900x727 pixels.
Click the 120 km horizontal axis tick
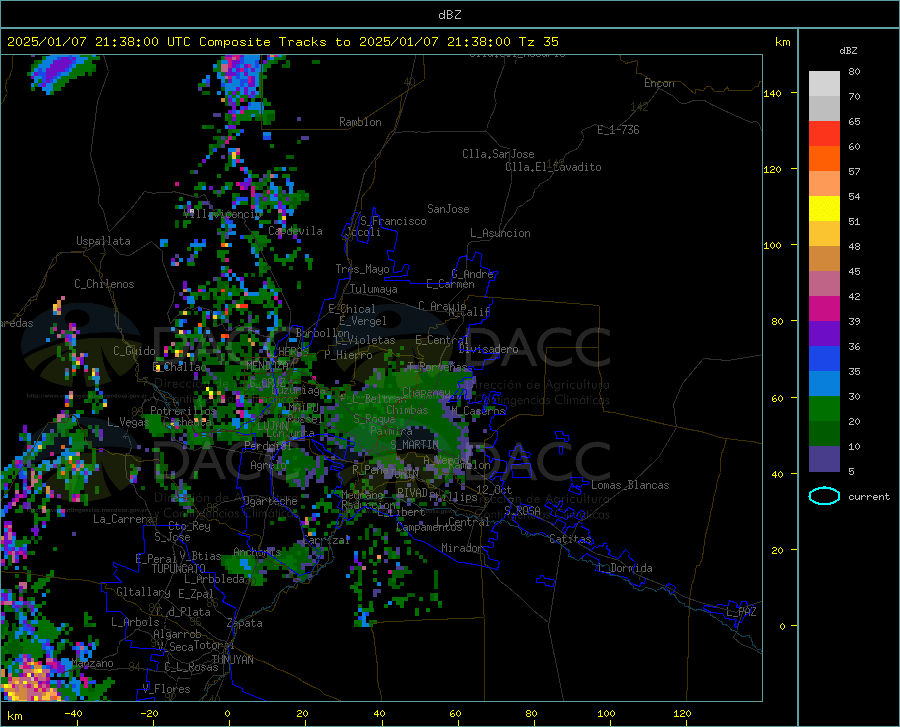682,713
